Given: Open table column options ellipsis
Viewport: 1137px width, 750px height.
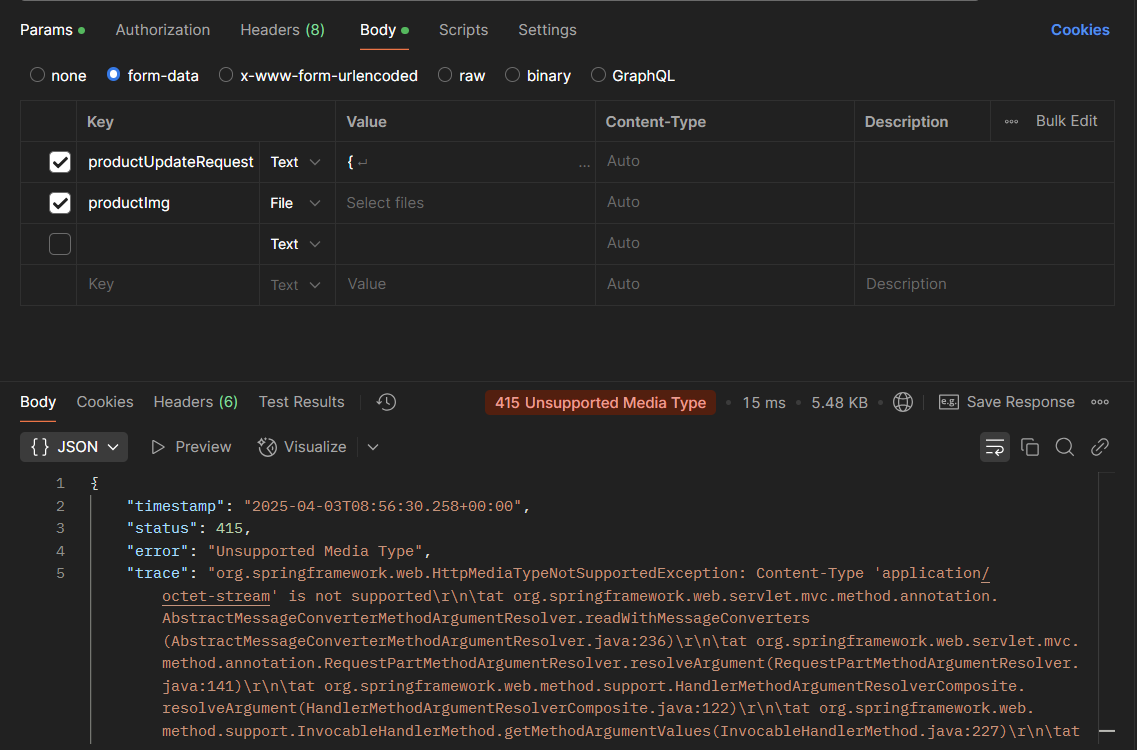Looking at the screenshot, I should [x=1012, y=122].
